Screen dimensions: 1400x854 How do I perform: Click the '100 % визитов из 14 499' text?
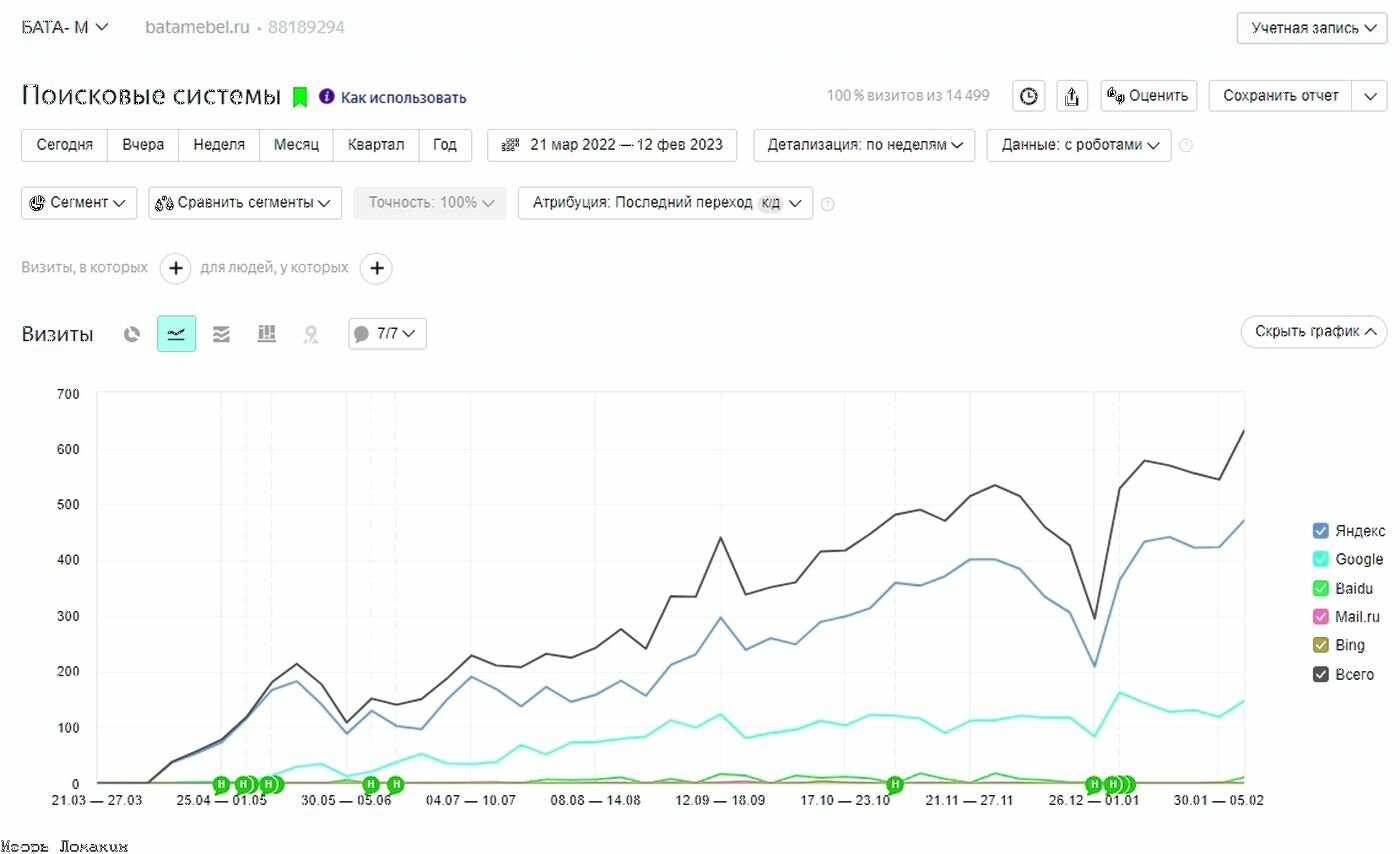pos(908,96)
